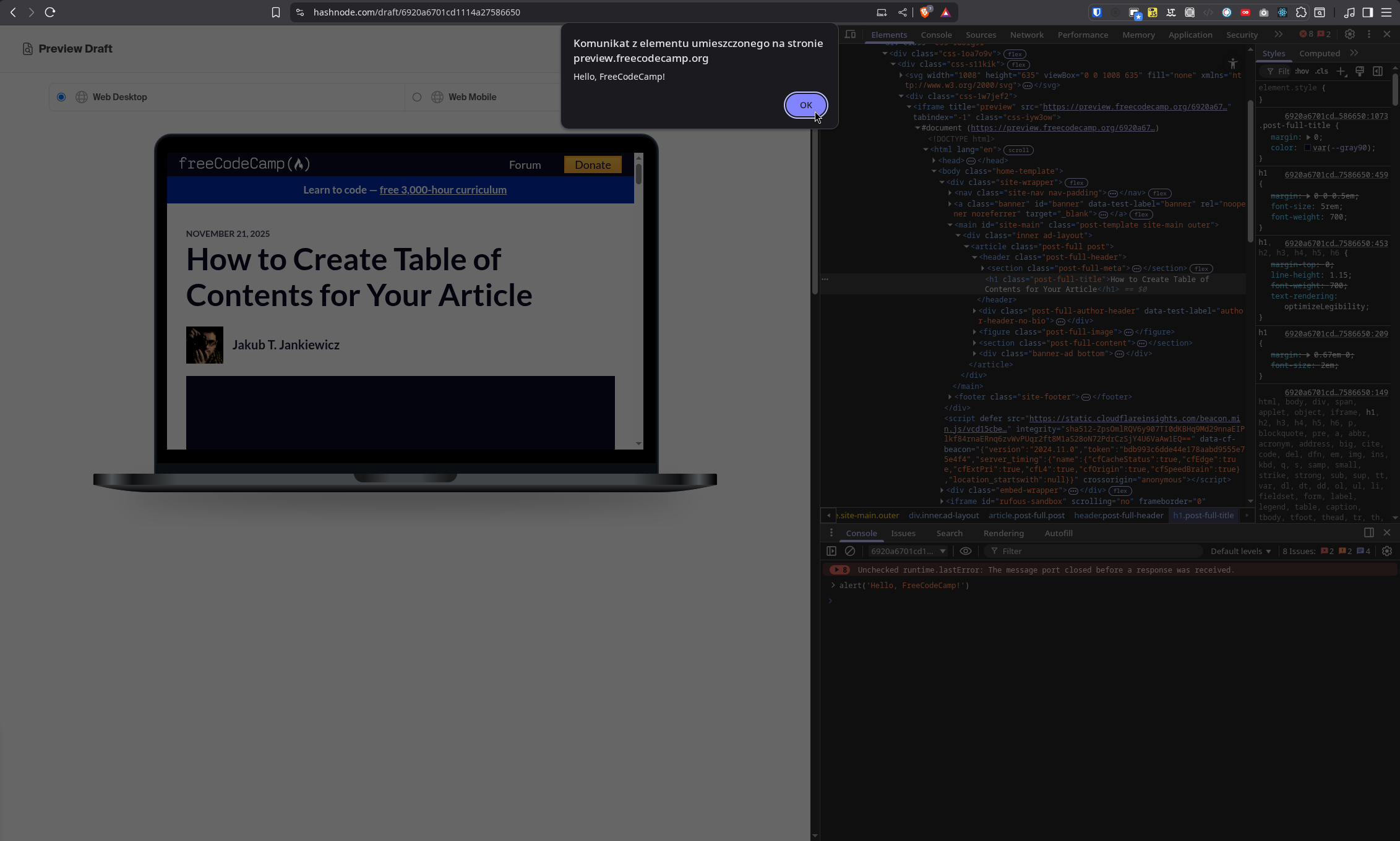Switch to the Network tab
1400x841 pixels.
coord(1026,35)
